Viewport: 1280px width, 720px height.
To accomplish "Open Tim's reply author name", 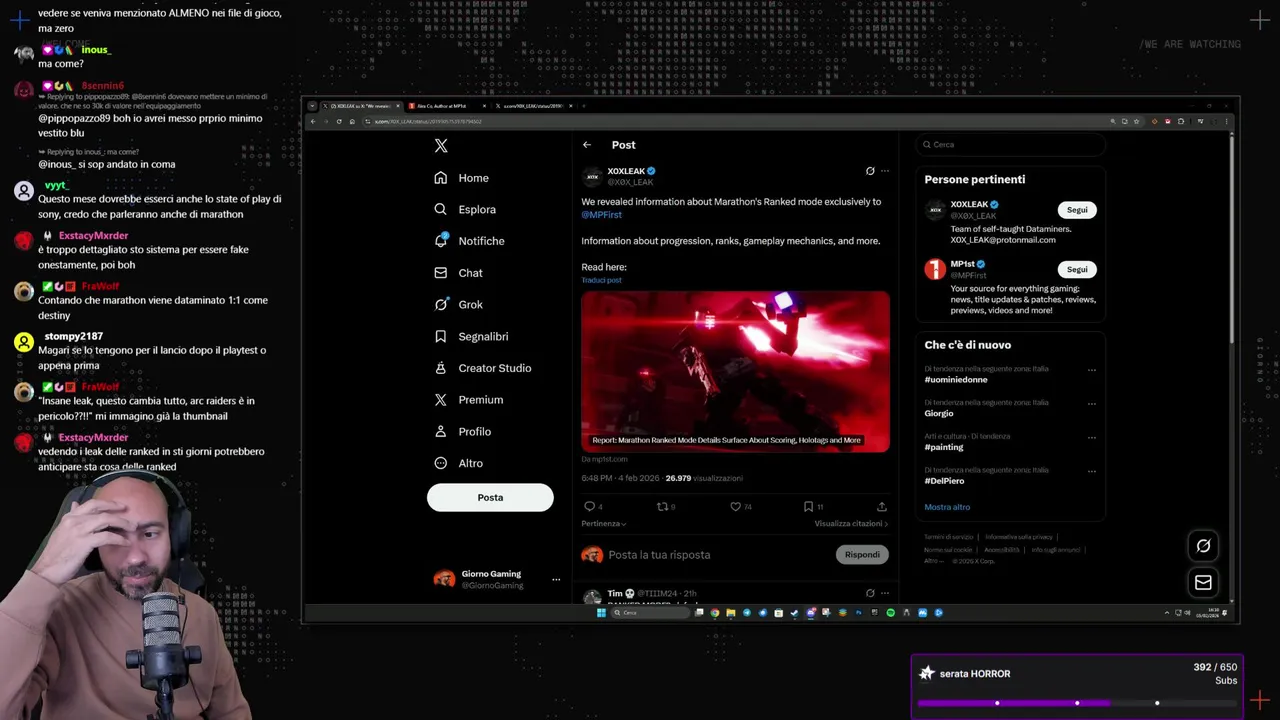I will [x=615, y=593].
